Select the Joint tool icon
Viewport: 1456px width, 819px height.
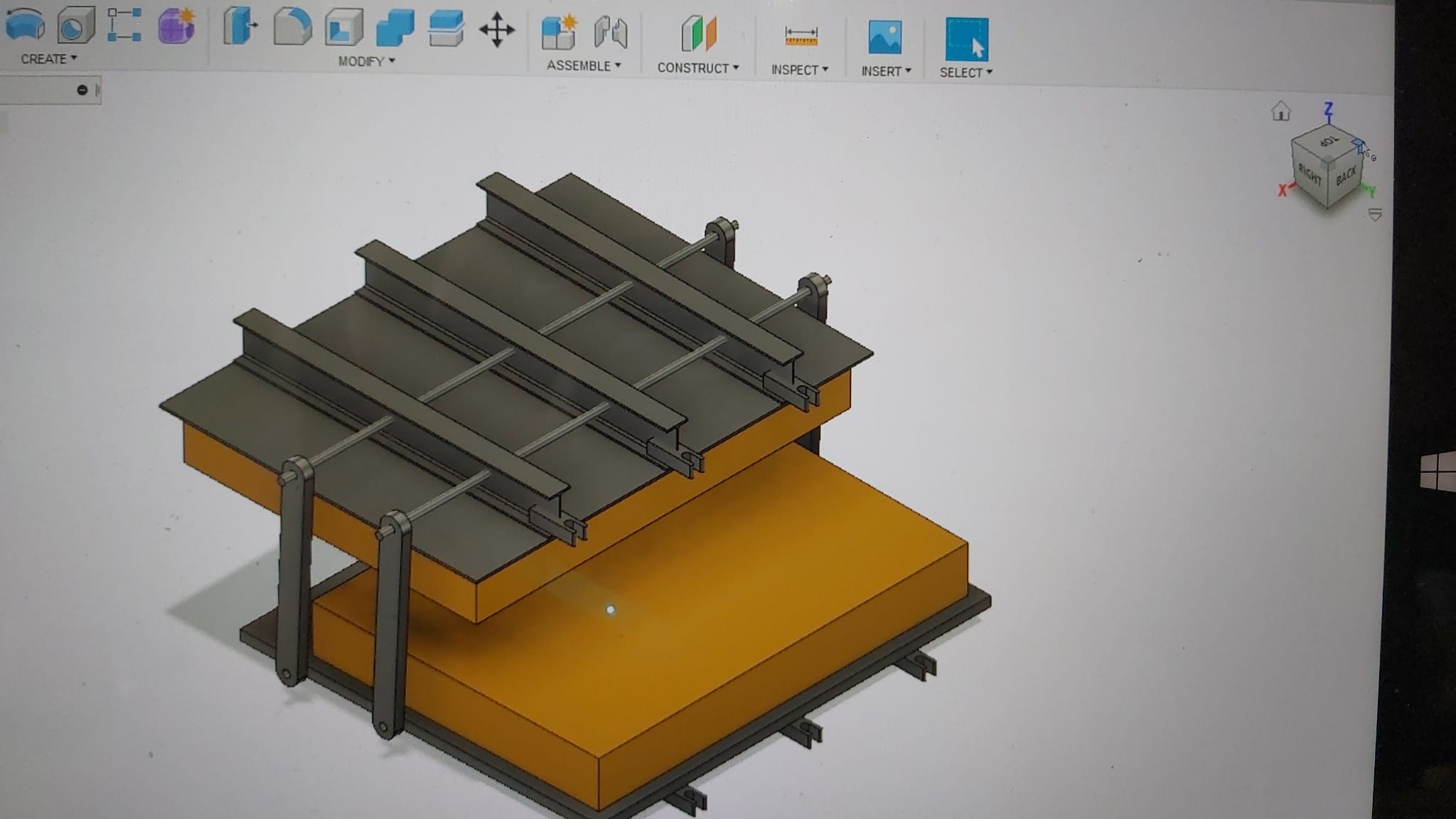coord(611,33)
